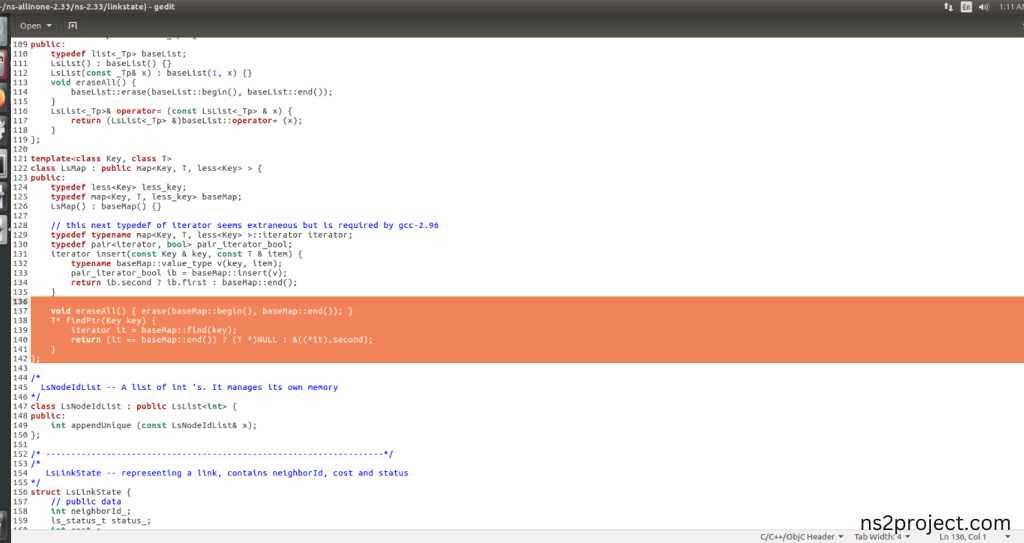
Task: Click line 159 "ls_status_t status_;"
Action: (x=101, y=521)
